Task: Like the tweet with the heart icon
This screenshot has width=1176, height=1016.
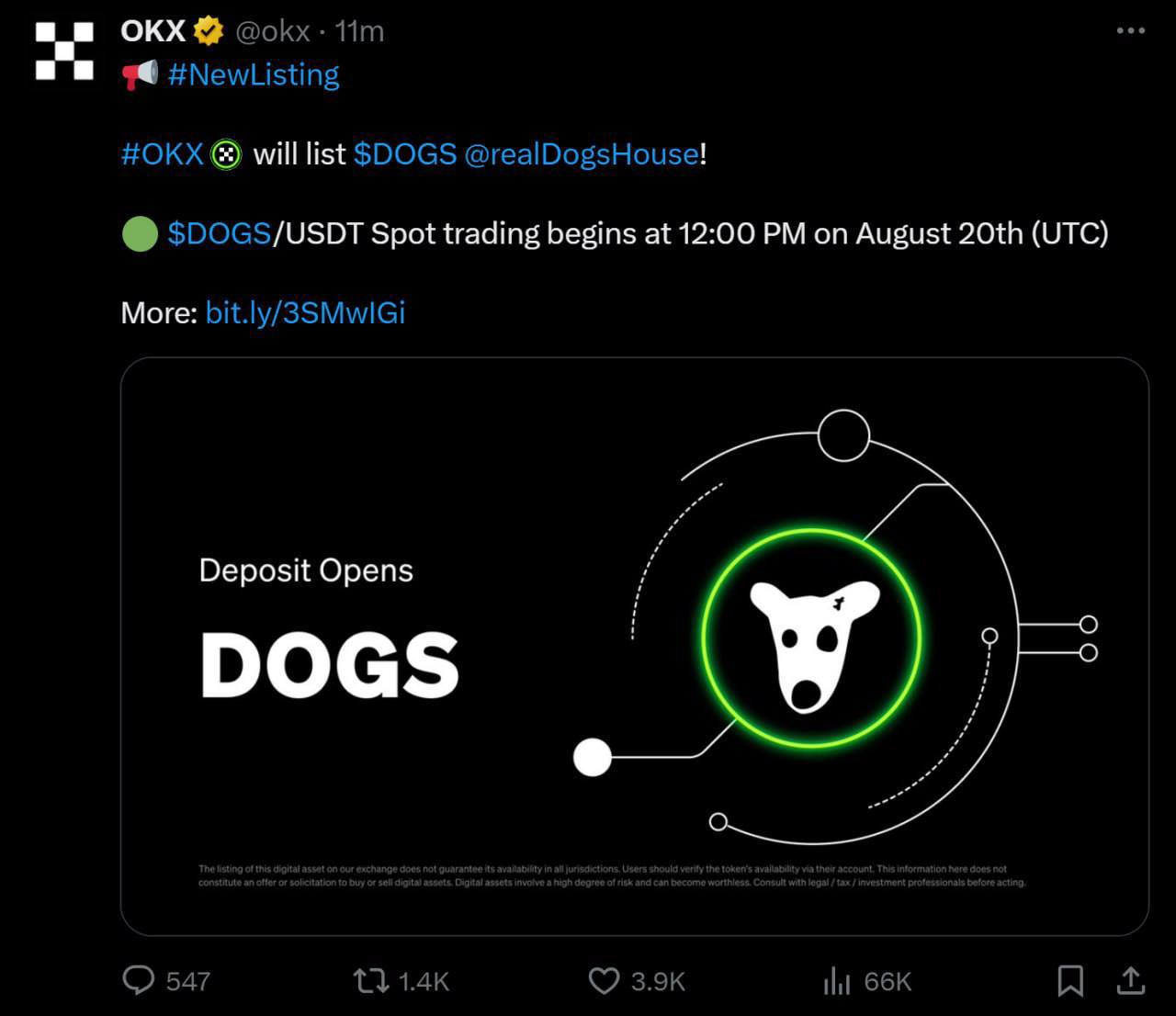Action: (604, 980)
